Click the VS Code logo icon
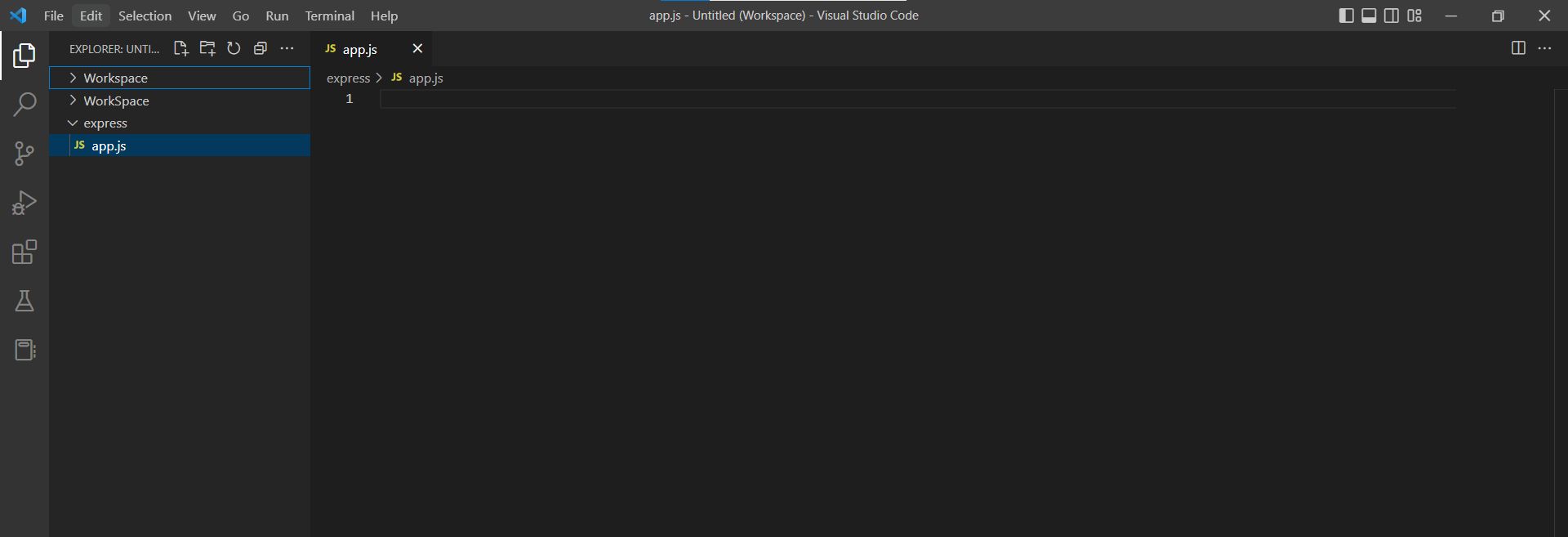 [18, 16]
